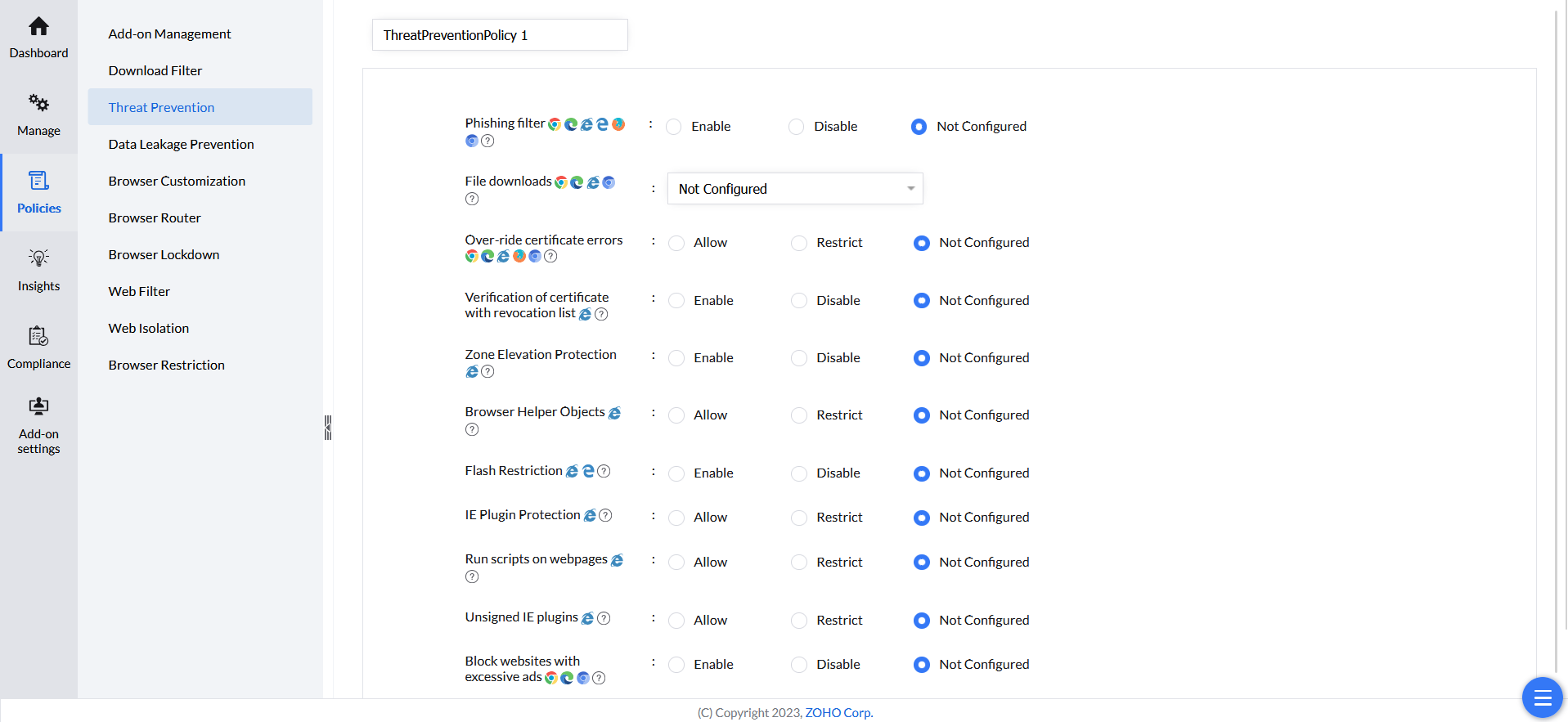Click Chrome icon next to File downloads
The height and width of the screenshot is (722, 1568).
561,182
